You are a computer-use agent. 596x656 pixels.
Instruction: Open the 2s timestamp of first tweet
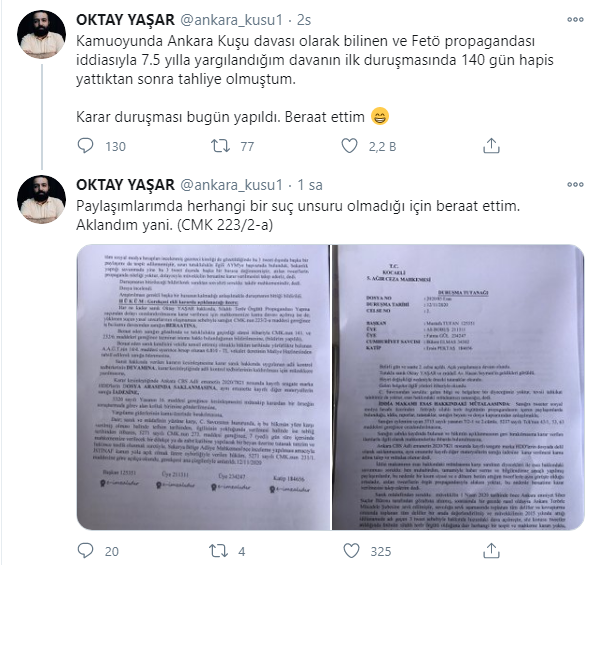(304, 20)
